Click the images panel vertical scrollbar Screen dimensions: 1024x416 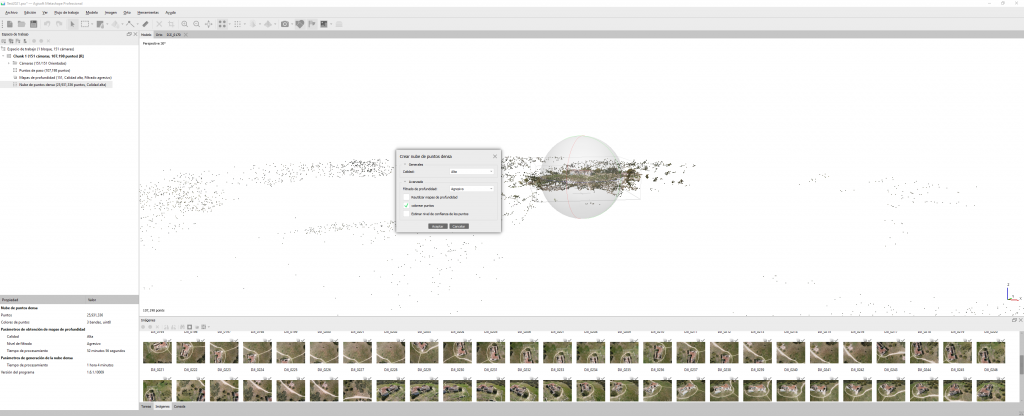[1021, 364]
